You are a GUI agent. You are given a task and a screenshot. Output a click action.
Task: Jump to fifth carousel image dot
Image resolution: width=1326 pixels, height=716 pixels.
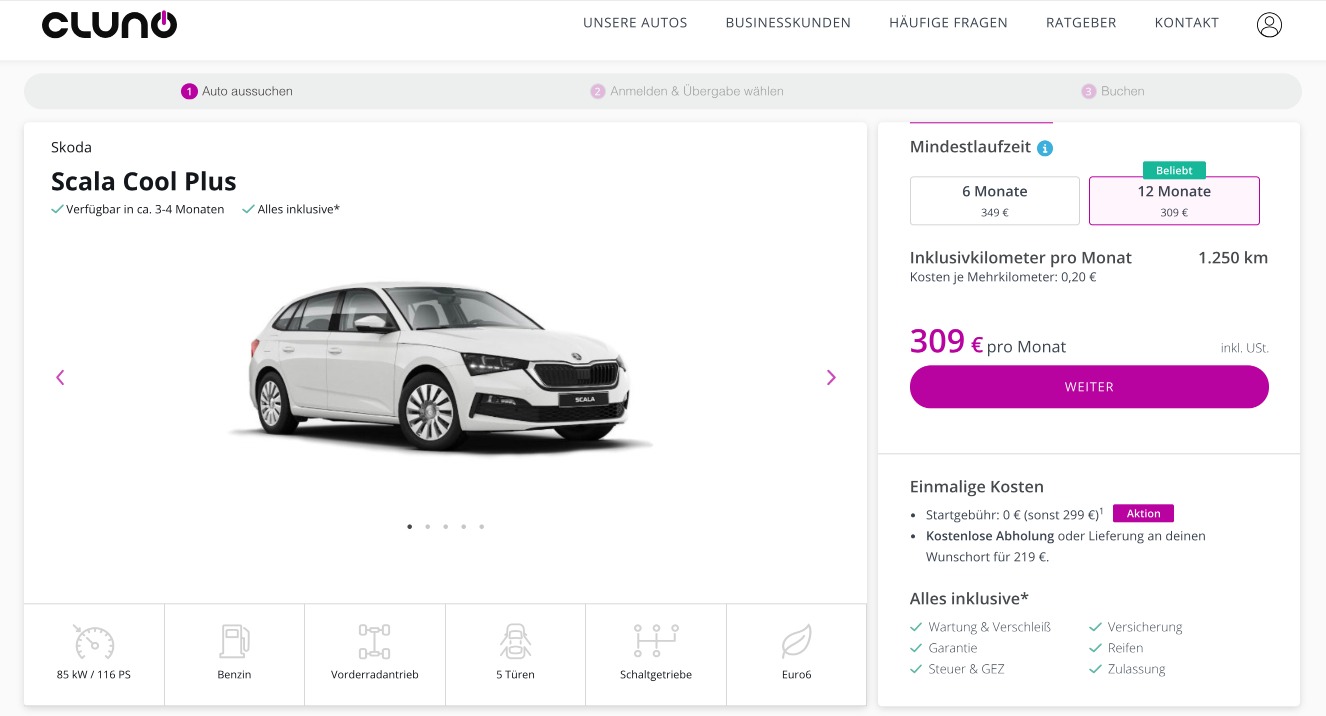[482, 526]
